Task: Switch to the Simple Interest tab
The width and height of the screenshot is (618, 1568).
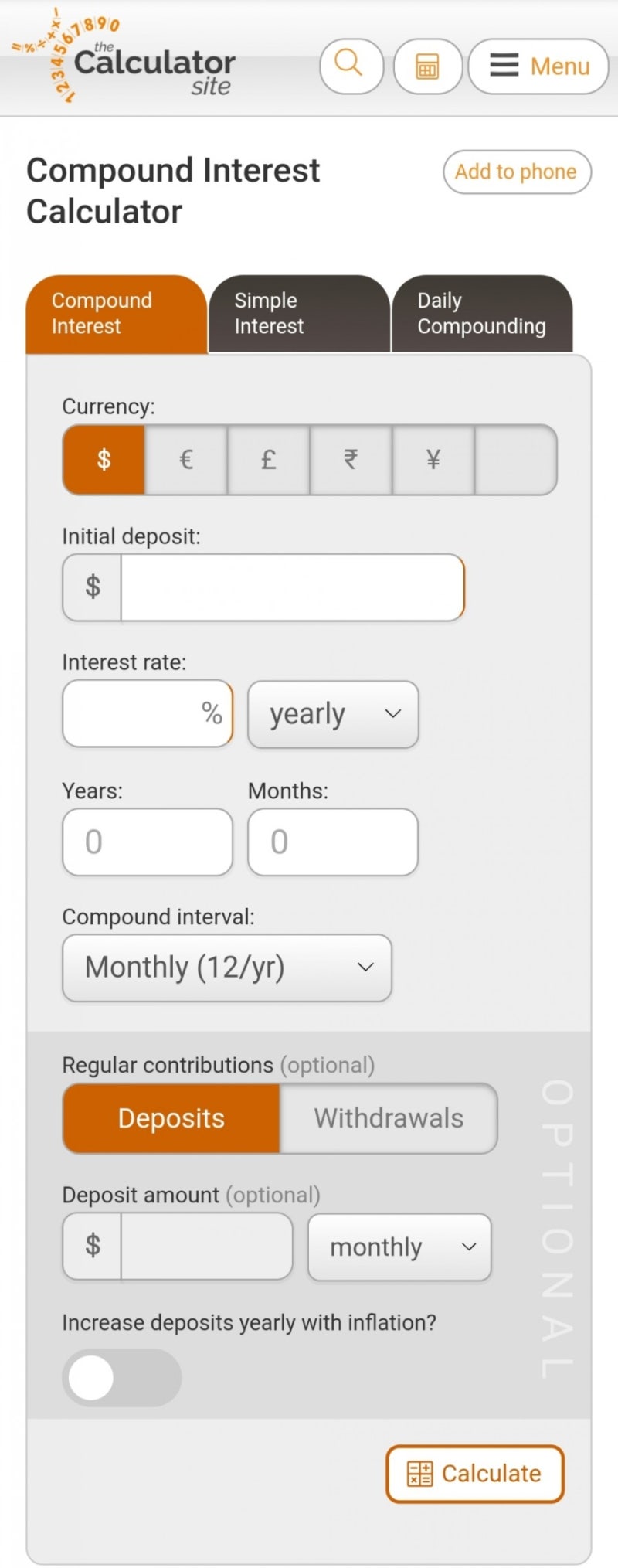Action: (x=299, y=314)
